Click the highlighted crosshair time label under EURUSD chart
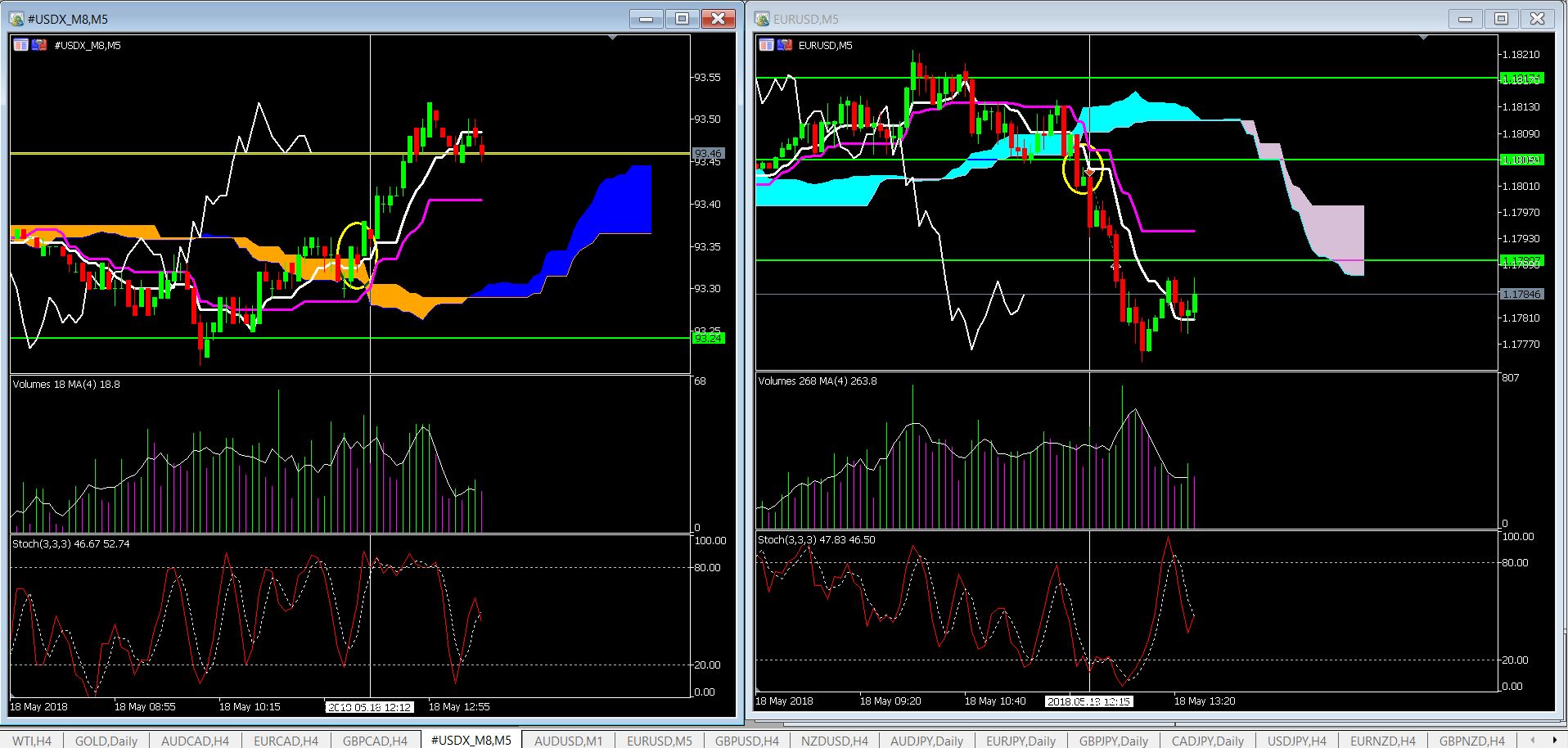This screenshot has width=1568, height=748. (1088, 701)
